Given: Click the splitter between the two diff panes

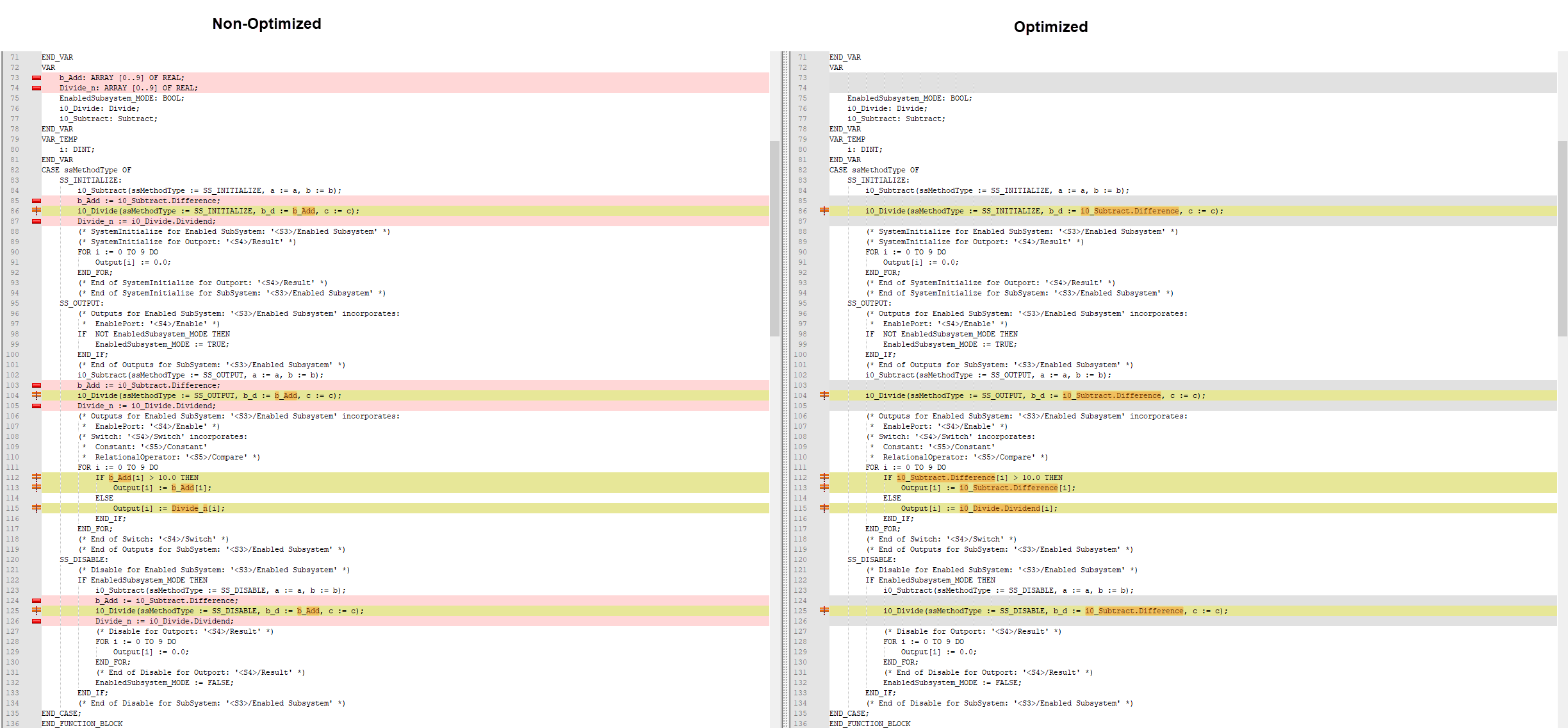Looking at the screenshot, I should [785, 385].
